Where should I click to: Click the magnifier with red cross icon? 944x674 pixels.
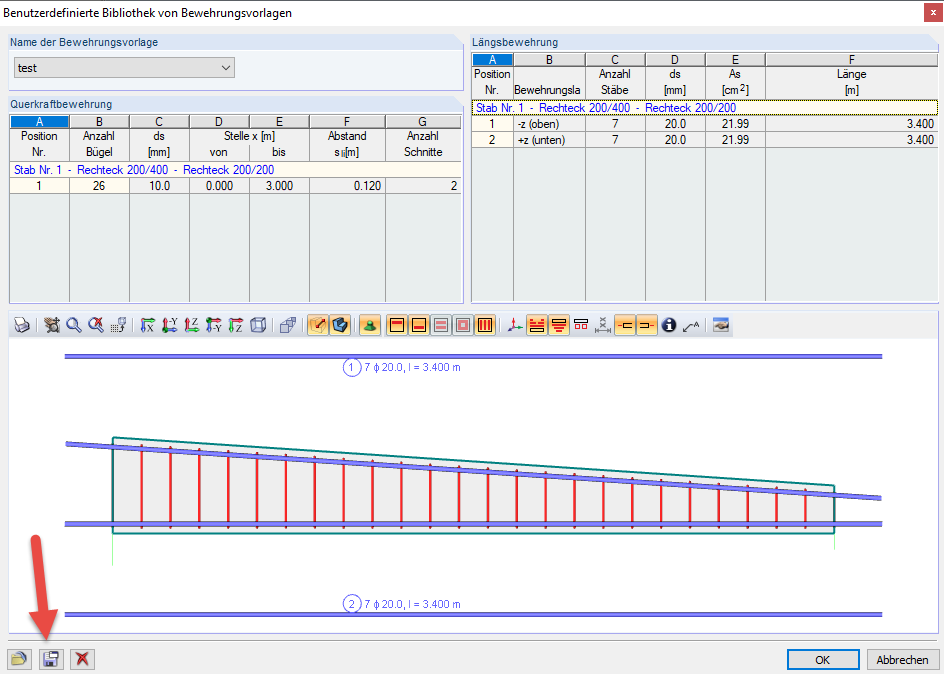click(96, 326)
